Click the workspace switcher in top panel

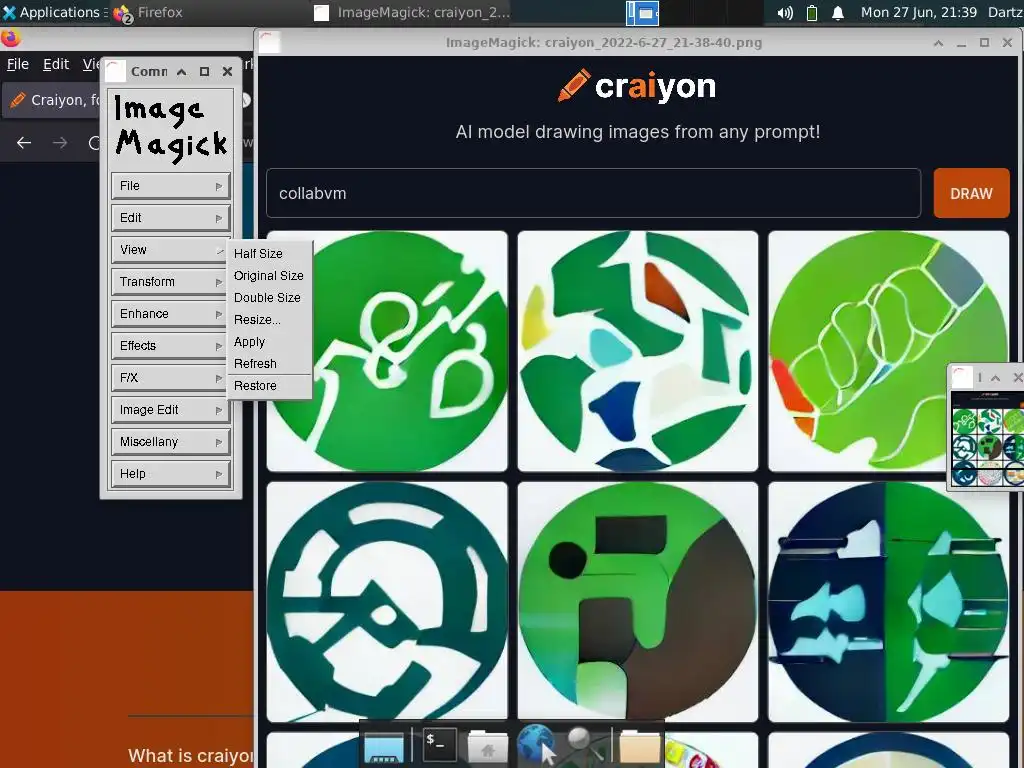[x=643, y=12]
